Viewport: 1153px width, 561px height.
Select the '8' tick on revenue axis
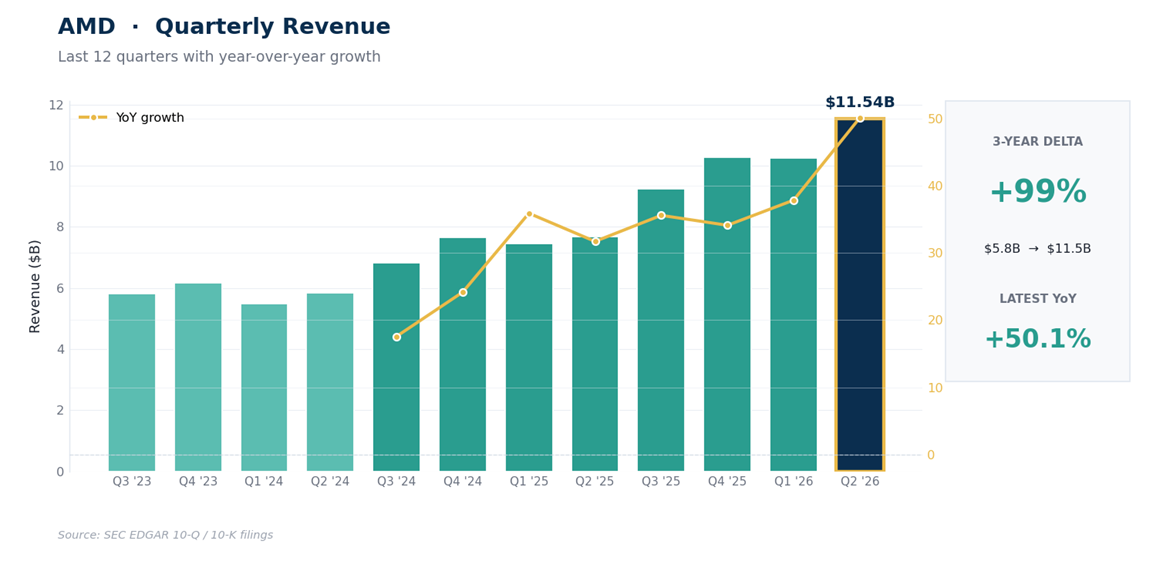(60, 227)
